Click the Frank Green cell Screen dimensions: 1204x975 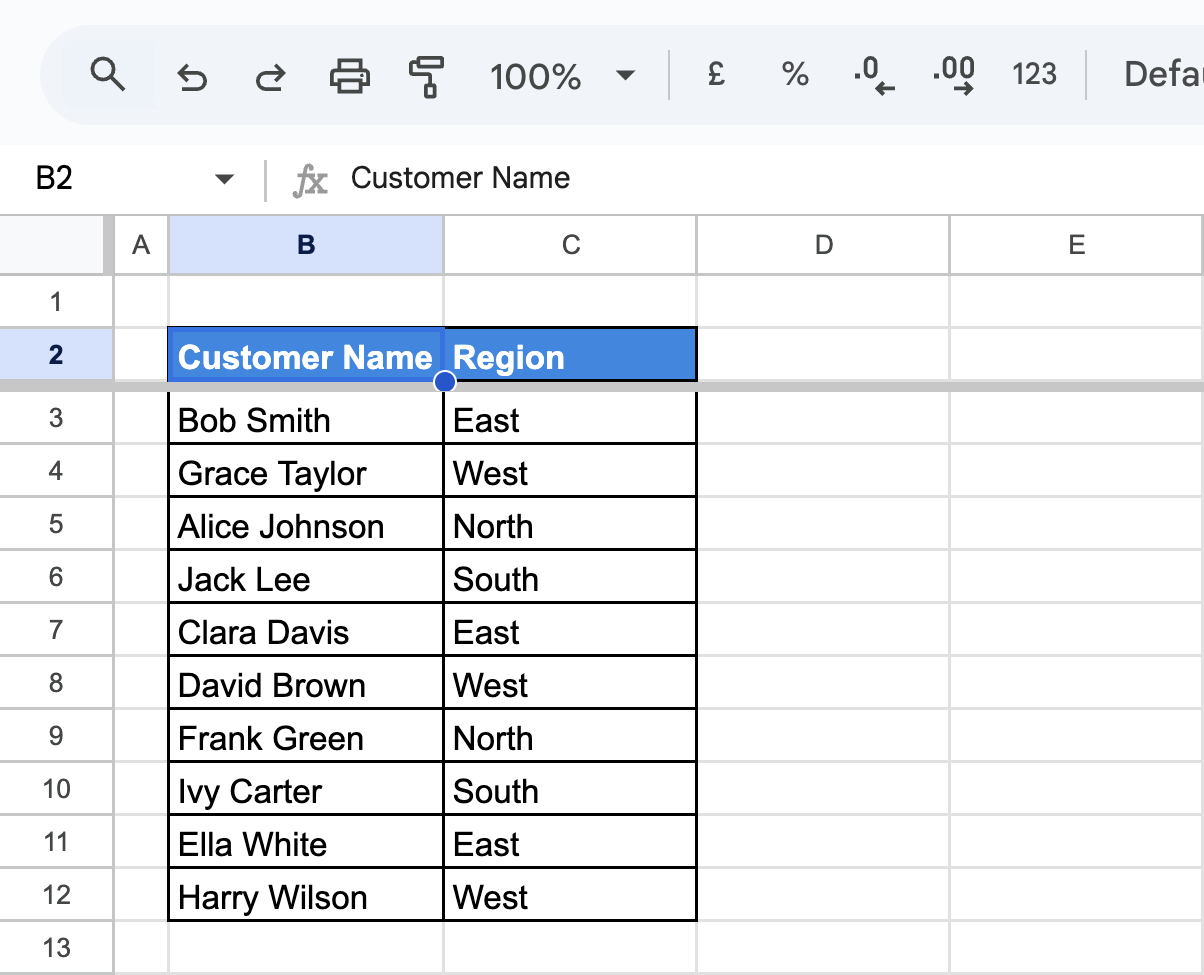306,737
